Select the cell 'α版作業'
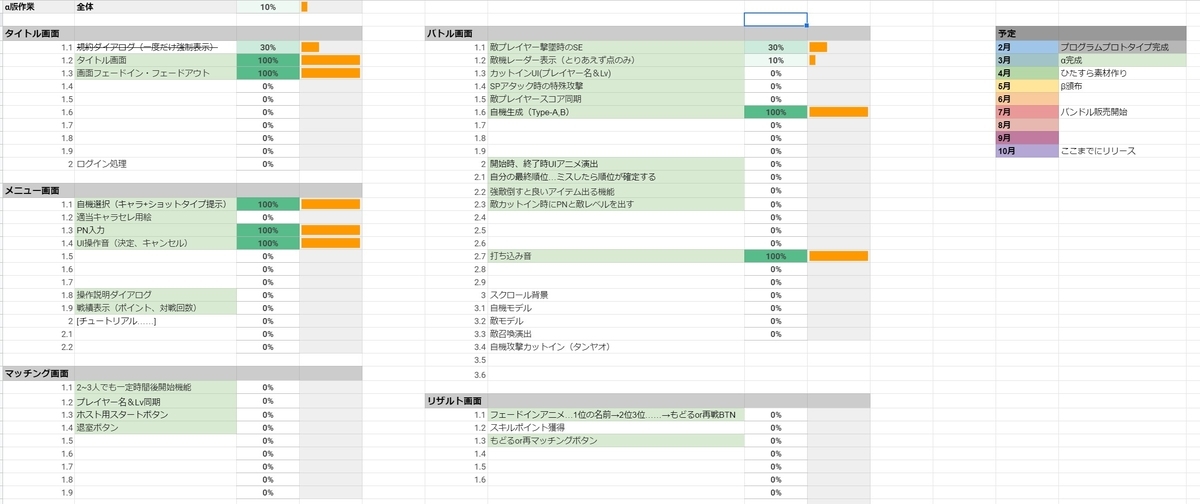The height and width of the screenshot is (504, 1200). tap(38, 7)
